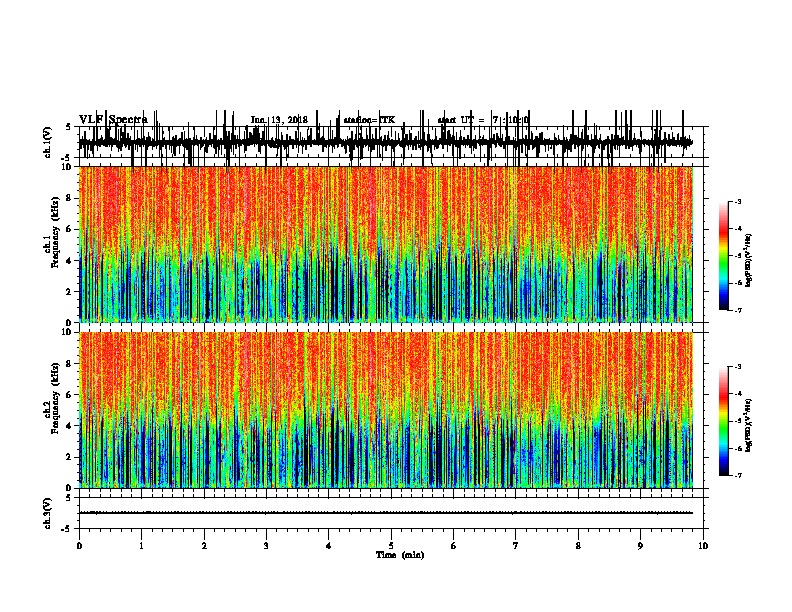Click the ch.2 spectrogram 6 kHz tick label
The image size is (792, 612).
(x=70, y=395)
